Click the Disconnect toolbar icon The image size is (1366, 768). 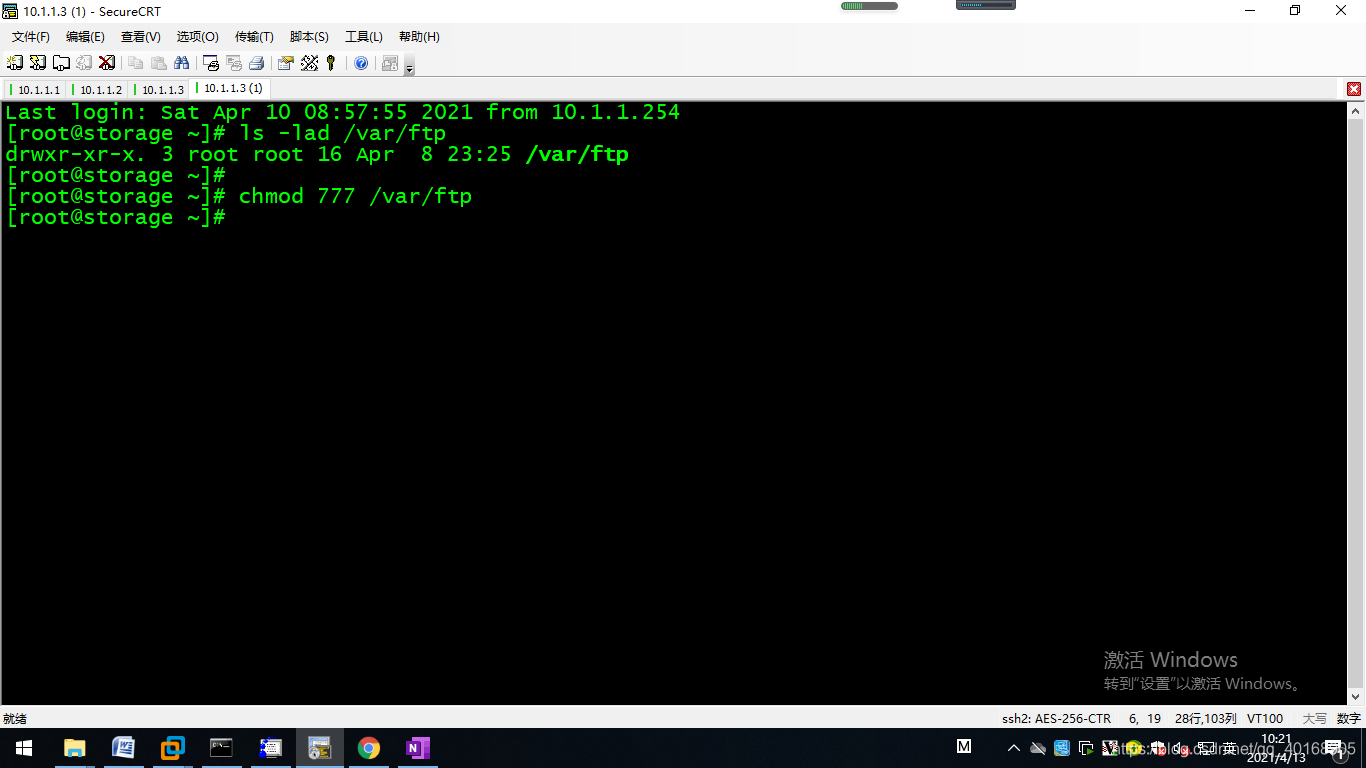[107, 63]
